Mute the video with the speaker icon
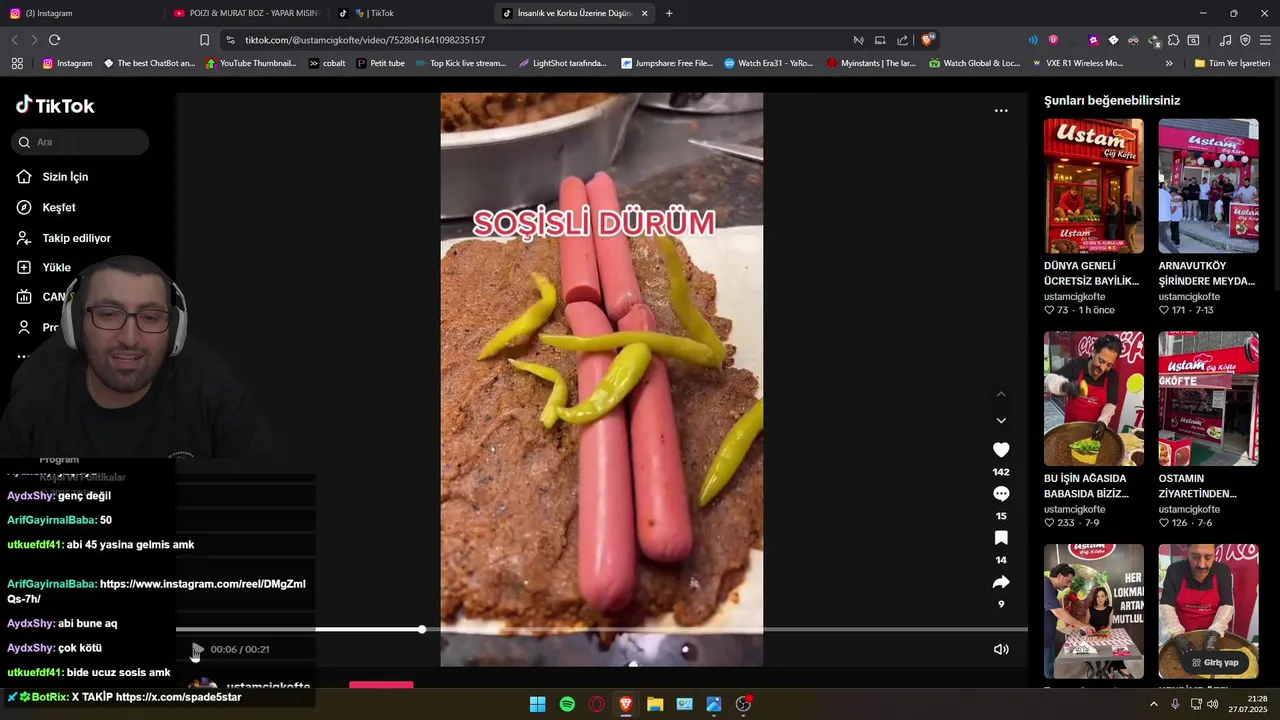 pos(1001,649)
